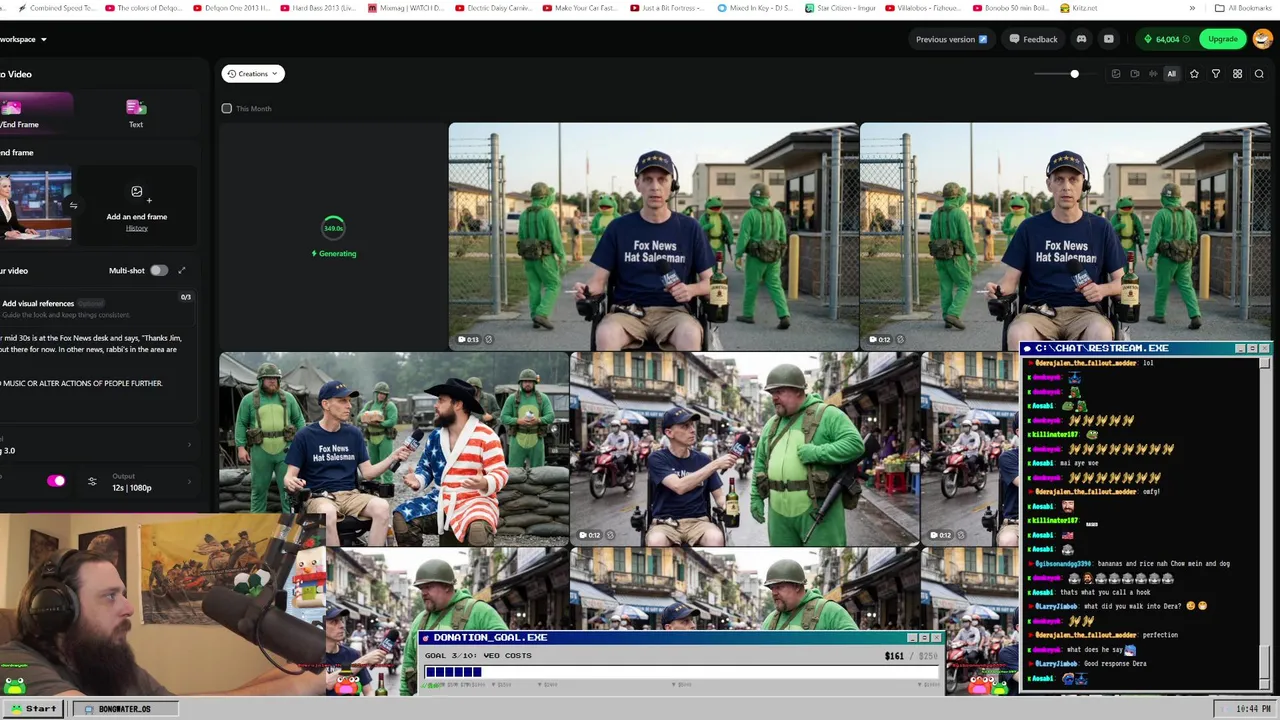Click swap start and end frames icon

[73, 206]
